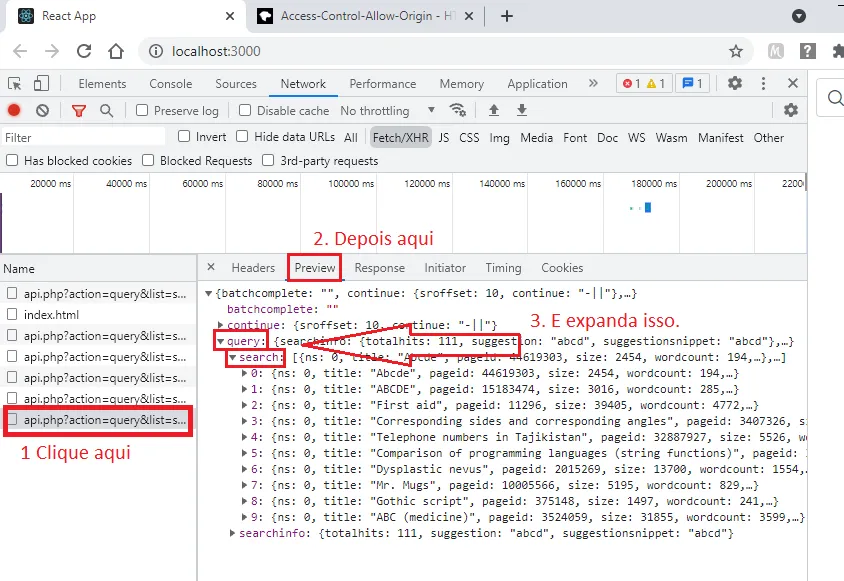844x581 pixels.
Task: Expand search result 7 Mr. Mugs
Action: pos(244,485)
